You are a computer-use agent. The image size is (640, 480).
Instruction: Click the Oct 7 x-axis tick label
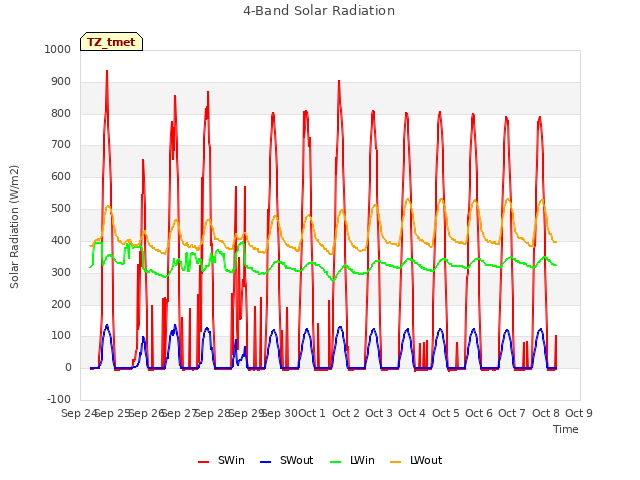coord(512,413)
